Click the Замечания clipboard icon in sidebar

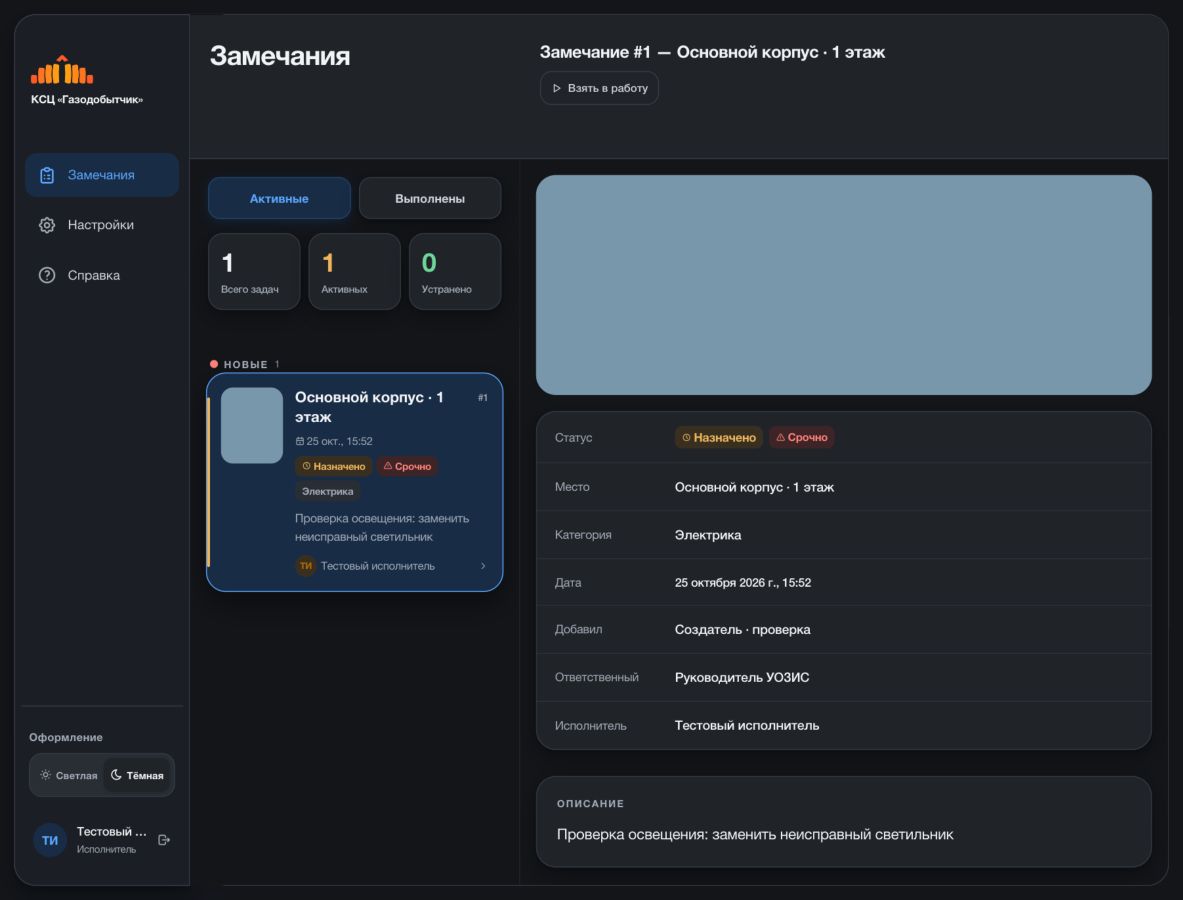(47, 175)
